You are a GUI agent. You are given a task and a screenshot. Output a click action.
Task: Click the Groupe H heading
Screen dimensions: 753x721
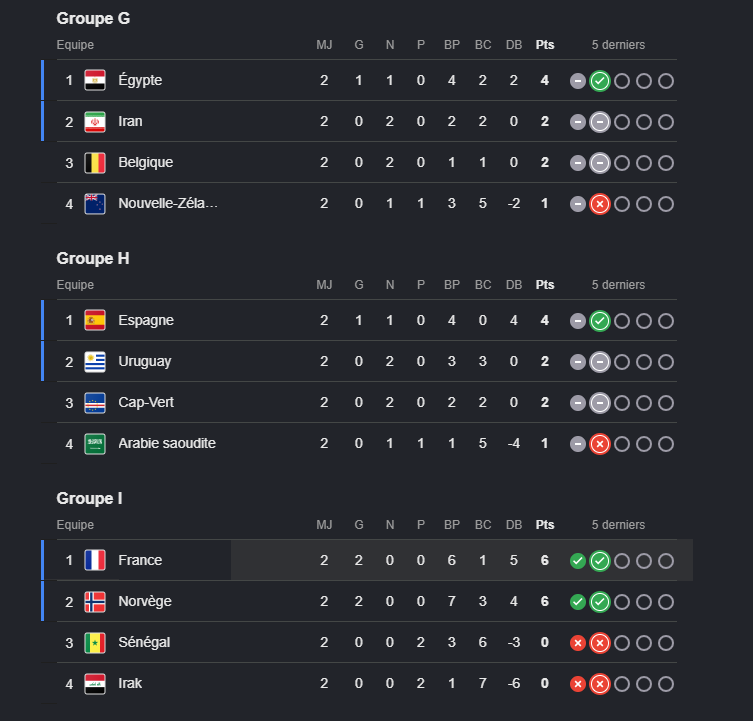pos(93,258)
